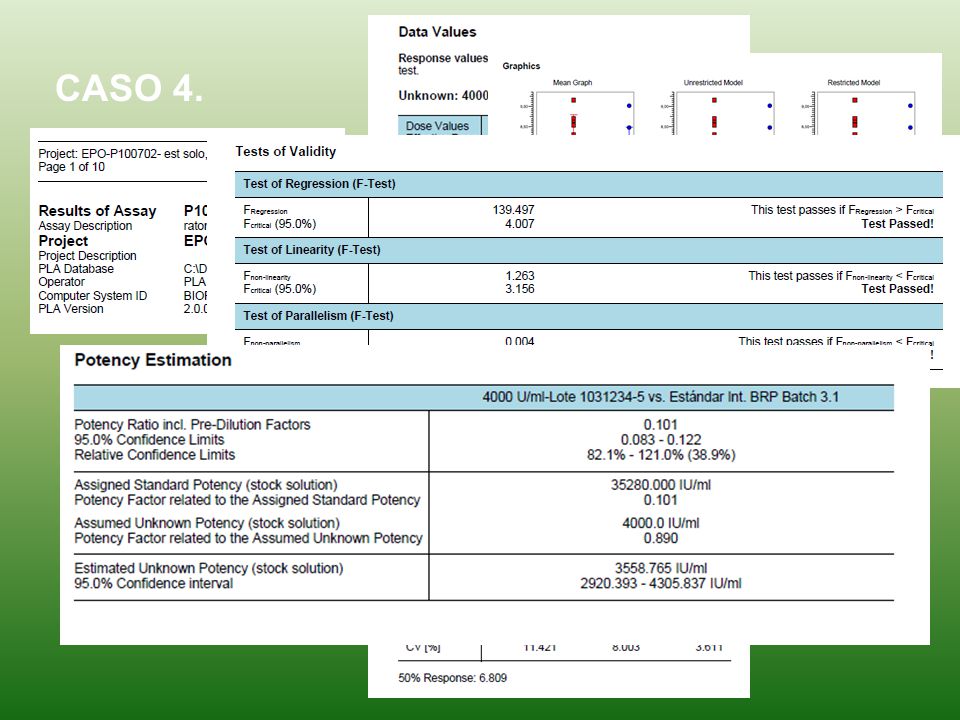Click the label 'Assumed Unknown Potency (stock solution)'

click(207, 523)
